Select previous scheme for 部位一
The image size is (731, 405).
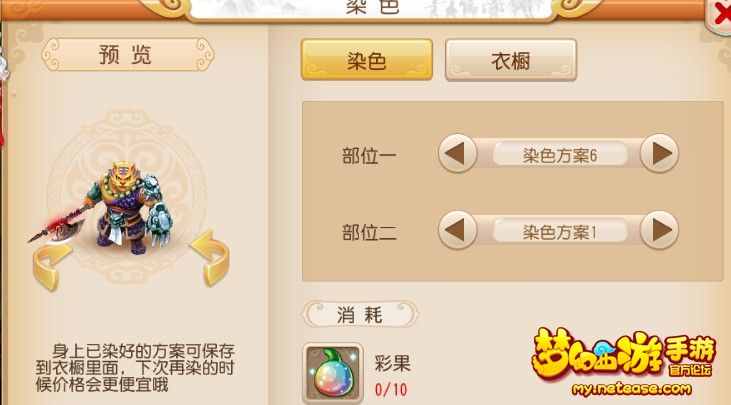point(457,153)
